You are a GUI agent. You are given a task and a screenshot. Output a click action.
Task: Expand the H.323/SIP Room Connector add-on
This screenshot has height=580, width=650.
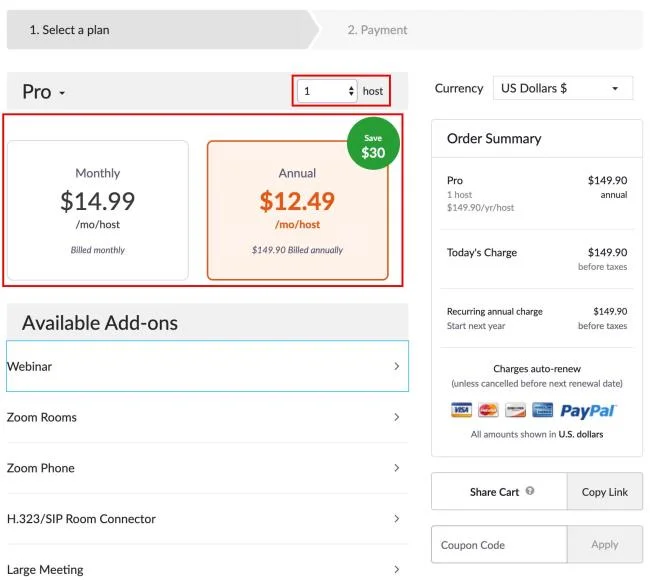[207, 519]
